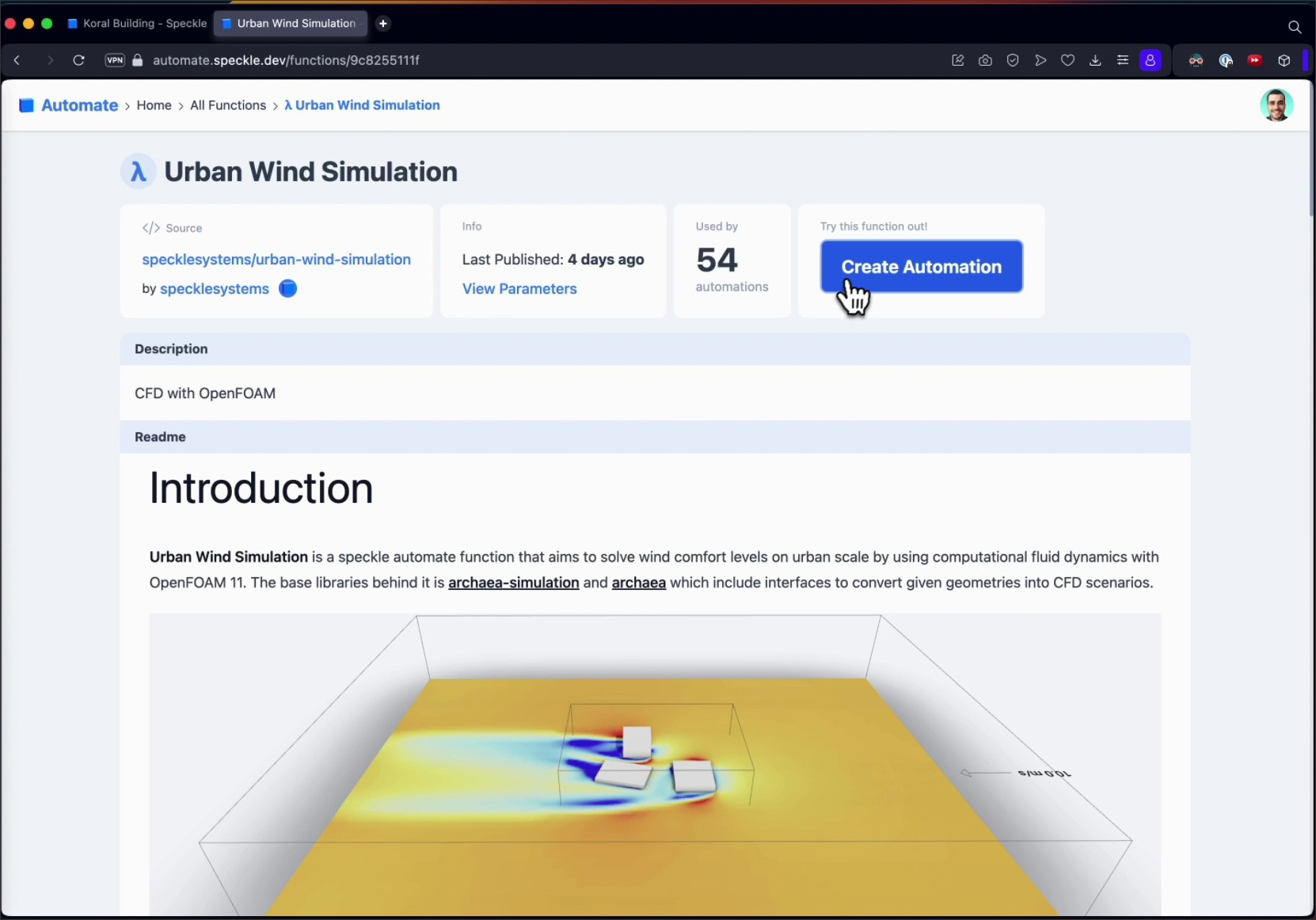Click the purple profile account icon
Screen dimensions: 1316x920
1151,60
